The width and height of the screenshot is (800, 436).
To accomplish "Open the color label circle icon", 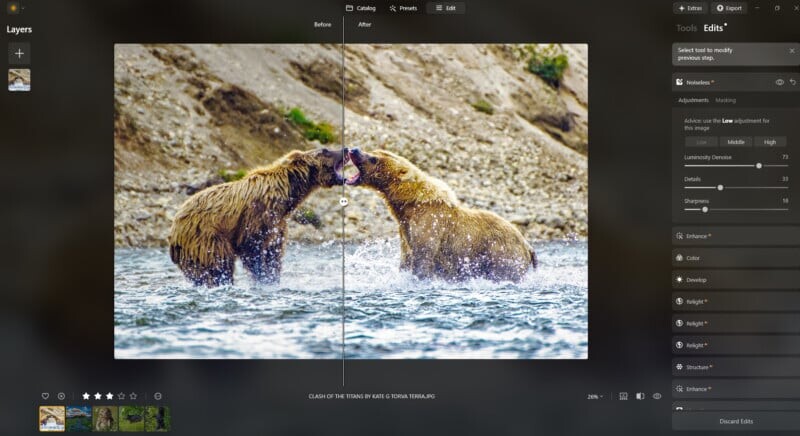I will pos(157,396).
